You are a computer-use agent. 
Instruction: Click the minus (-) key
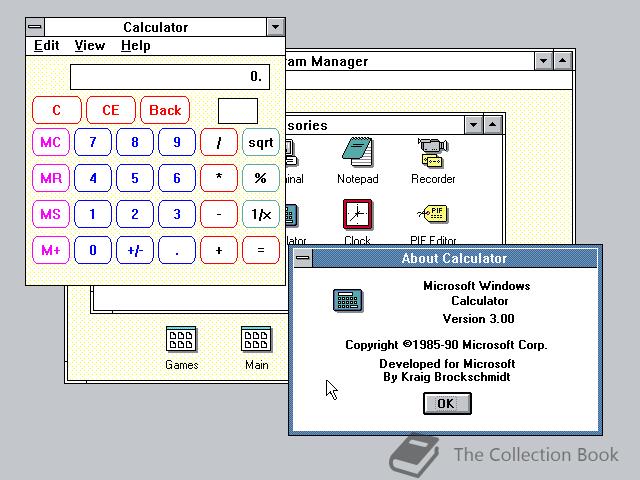[219, 214]
